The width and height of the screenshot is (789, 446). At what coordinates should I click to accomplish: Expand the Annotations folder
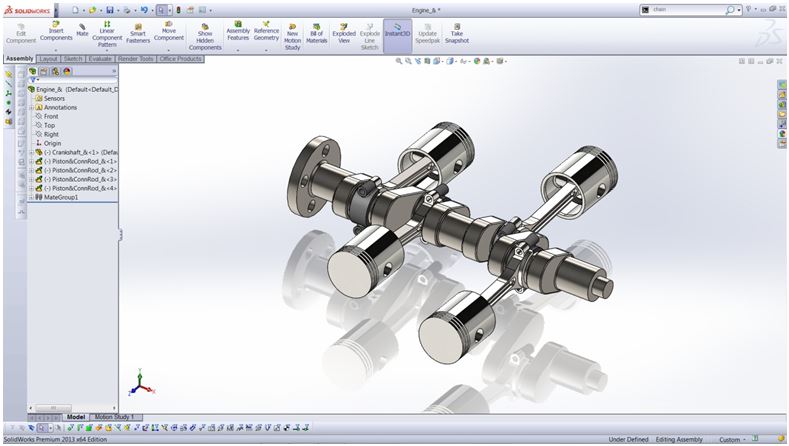coord(31,107)
